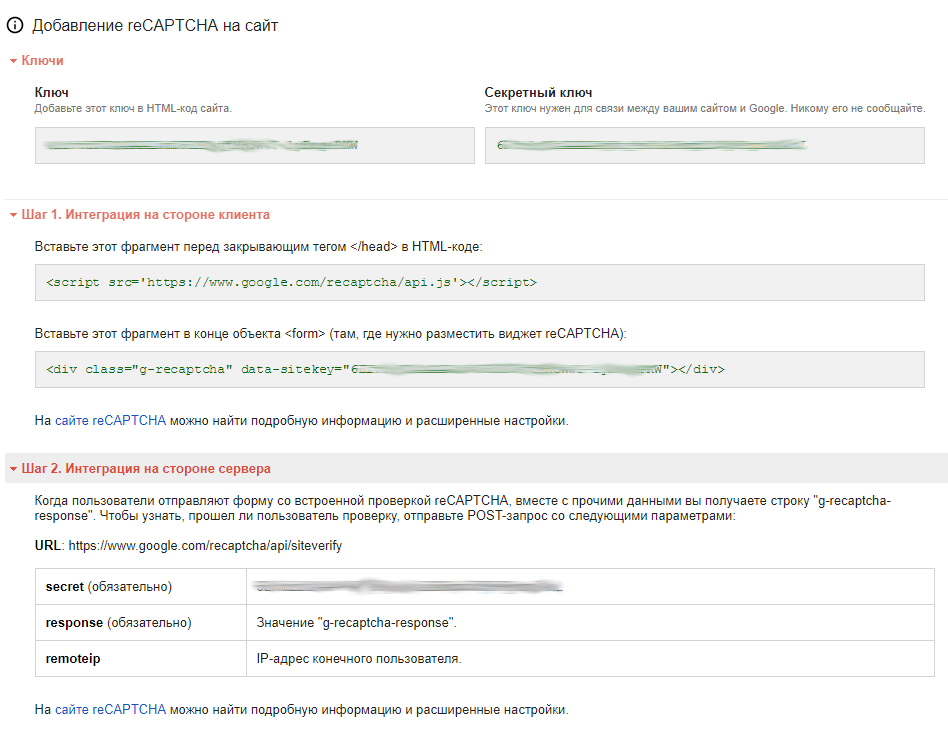Screen dimensions: 948x735
Task: Open the сайте reCAPTCHA link under Шаг 1
Action: [x=110, y=421]
